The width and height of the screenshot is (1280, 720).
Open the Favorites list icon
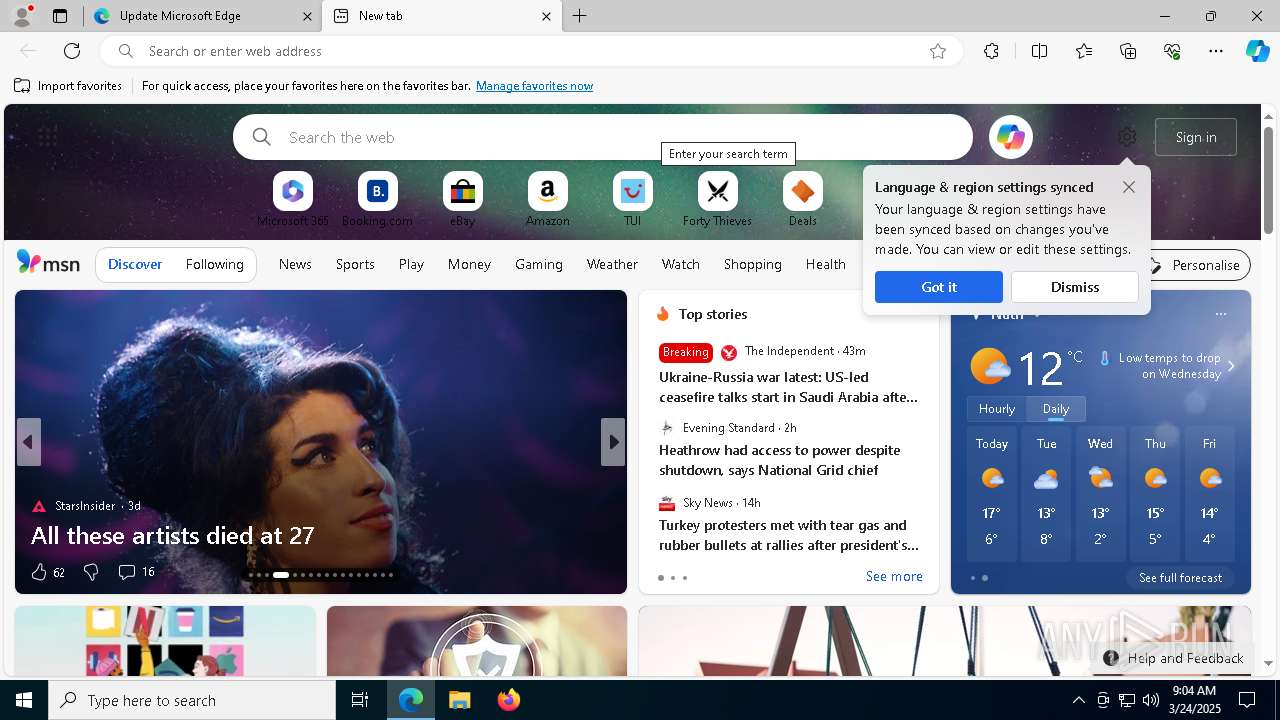click(1084, 51)
